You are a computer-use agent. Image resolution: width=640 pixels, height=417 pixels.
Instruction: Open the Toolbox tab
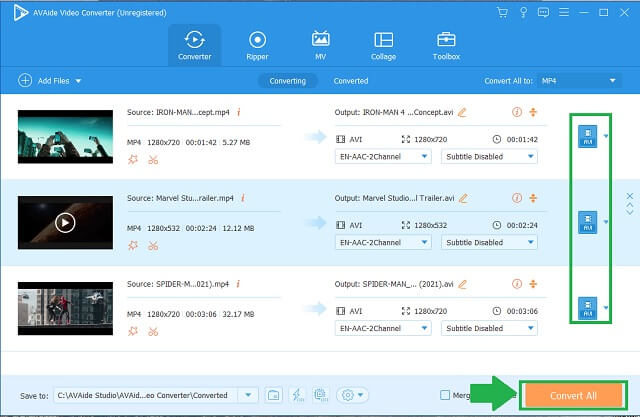point(446,45)
